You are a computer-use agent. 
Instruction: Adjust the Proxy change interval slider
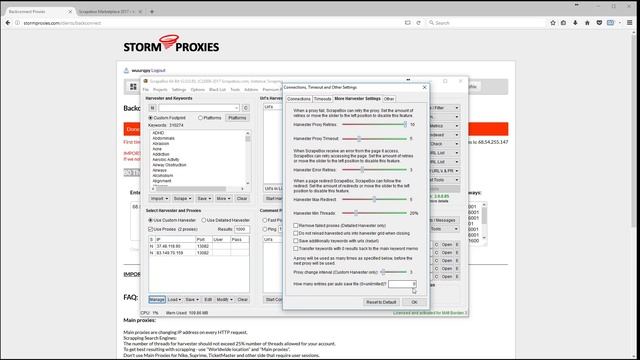(x=393, y=272)
